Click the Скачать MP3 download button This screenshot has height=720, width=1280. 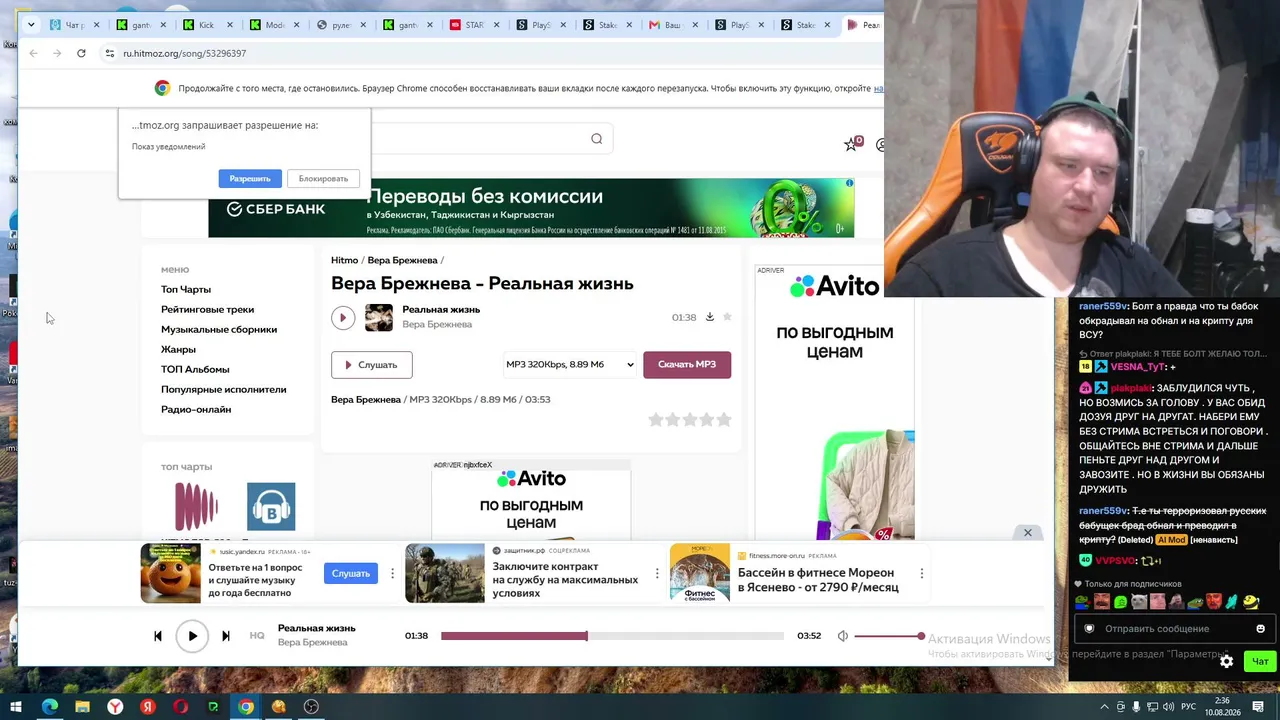click(x=687, y=365)
